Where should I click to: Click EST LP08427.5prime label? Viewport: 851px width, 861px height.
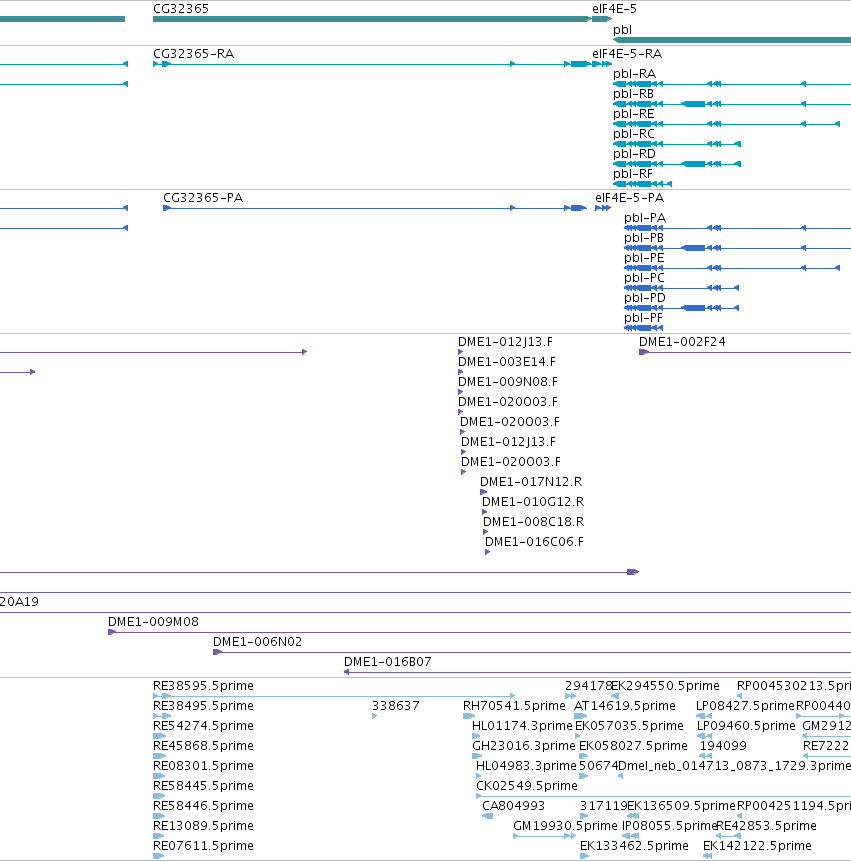[745, 706]
